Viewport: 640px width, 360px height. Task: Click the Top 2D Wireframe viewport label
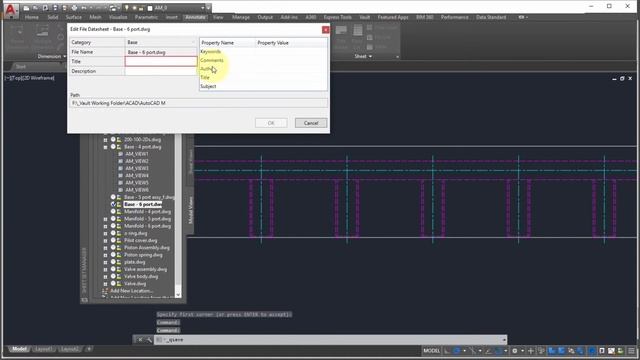click(30, 78)
